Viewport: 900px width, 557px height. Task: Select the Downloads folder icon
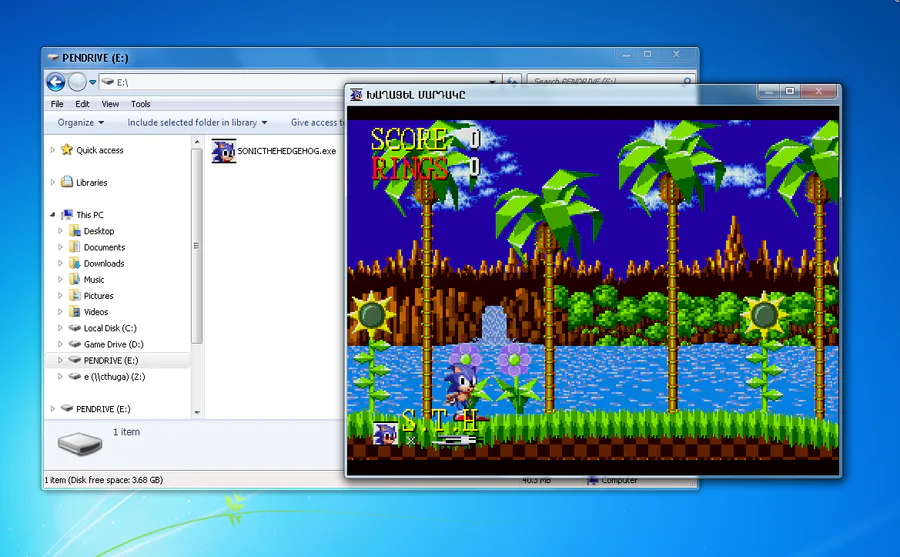click(x=75, y=263)
